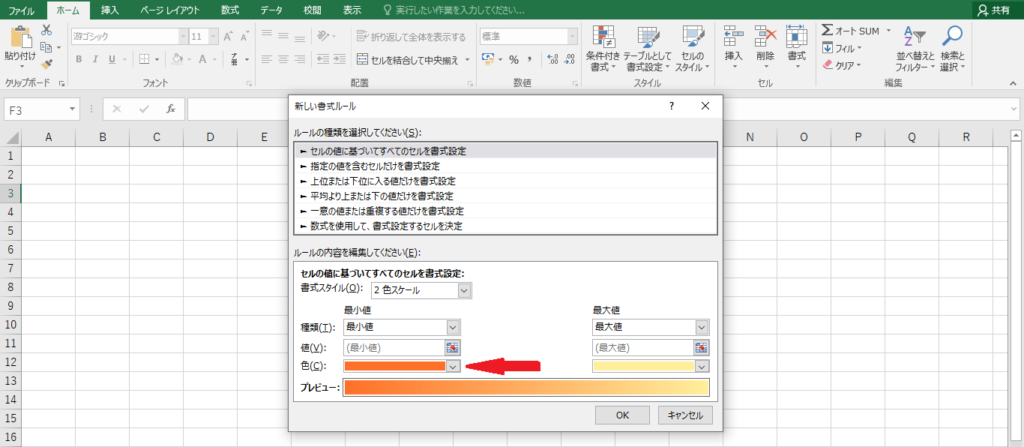Click the Cell Styles (セルのスタイル) icon

[x=692, y=35]
